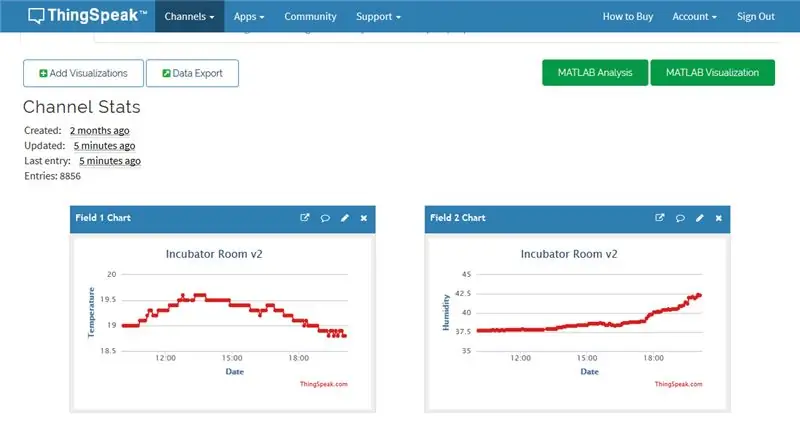Click the 18:00 tick on humidity chart
800x423 pixels.
point(654,358)
